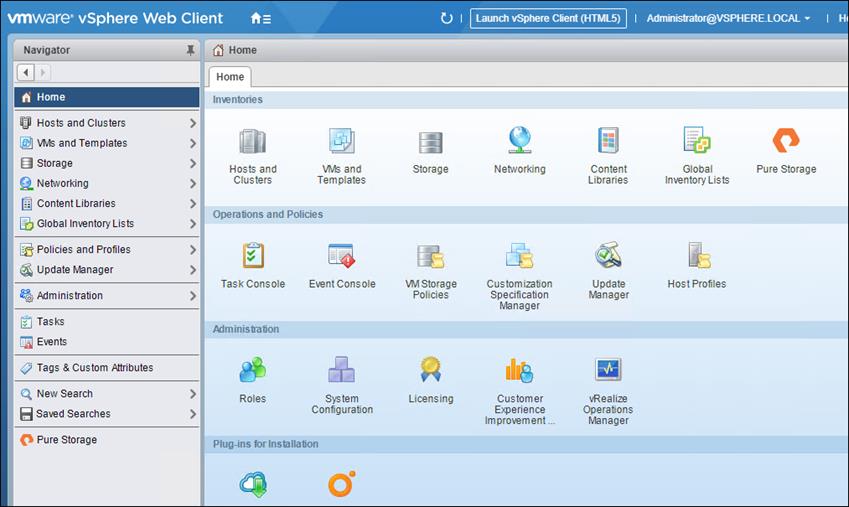Click the Administration section header in Home
Viewport: 849px width, 507px height.
coord(246,329)
